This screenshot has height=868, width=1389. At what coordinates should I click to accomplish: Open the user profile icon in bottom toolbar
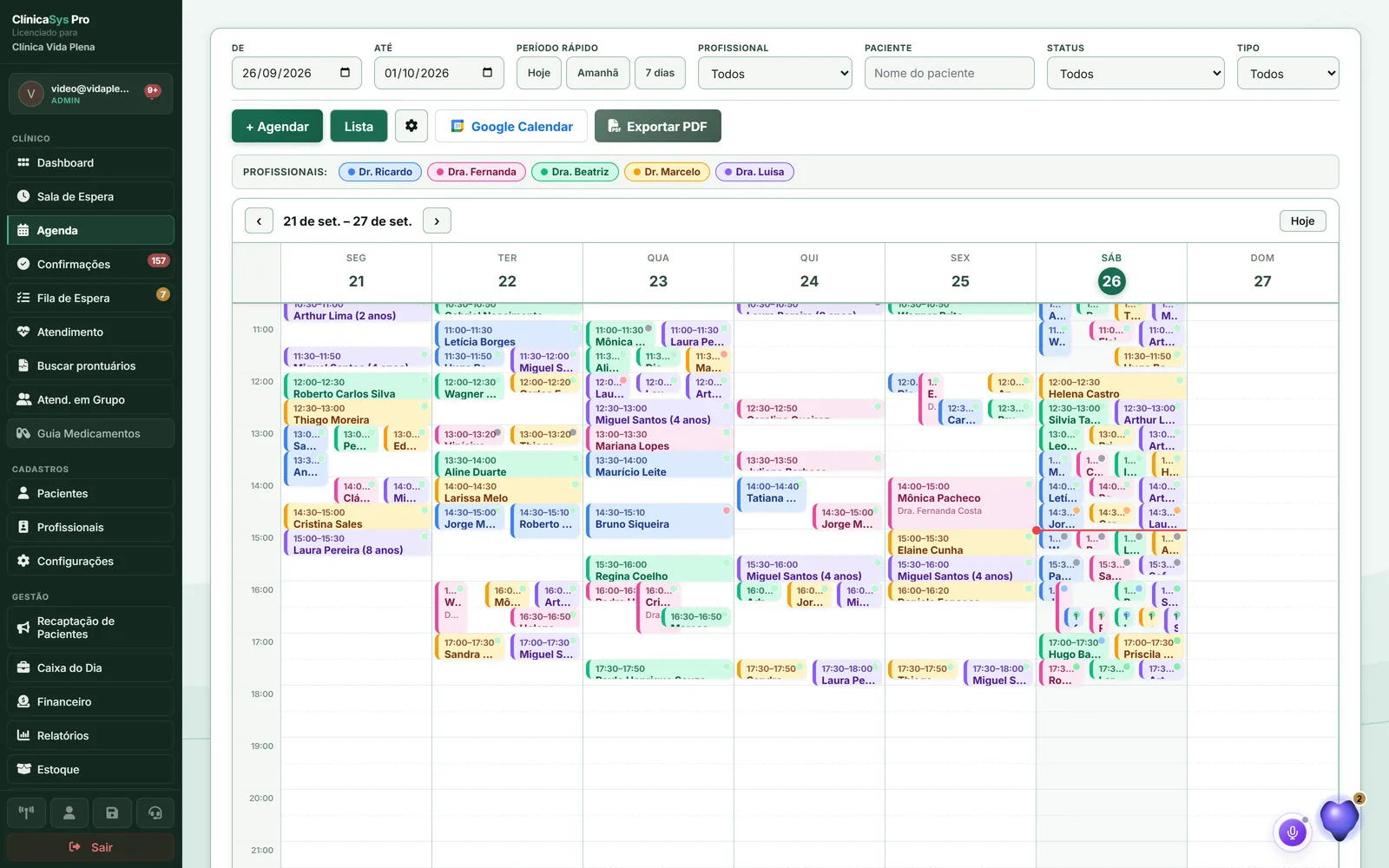pos(69,813)
